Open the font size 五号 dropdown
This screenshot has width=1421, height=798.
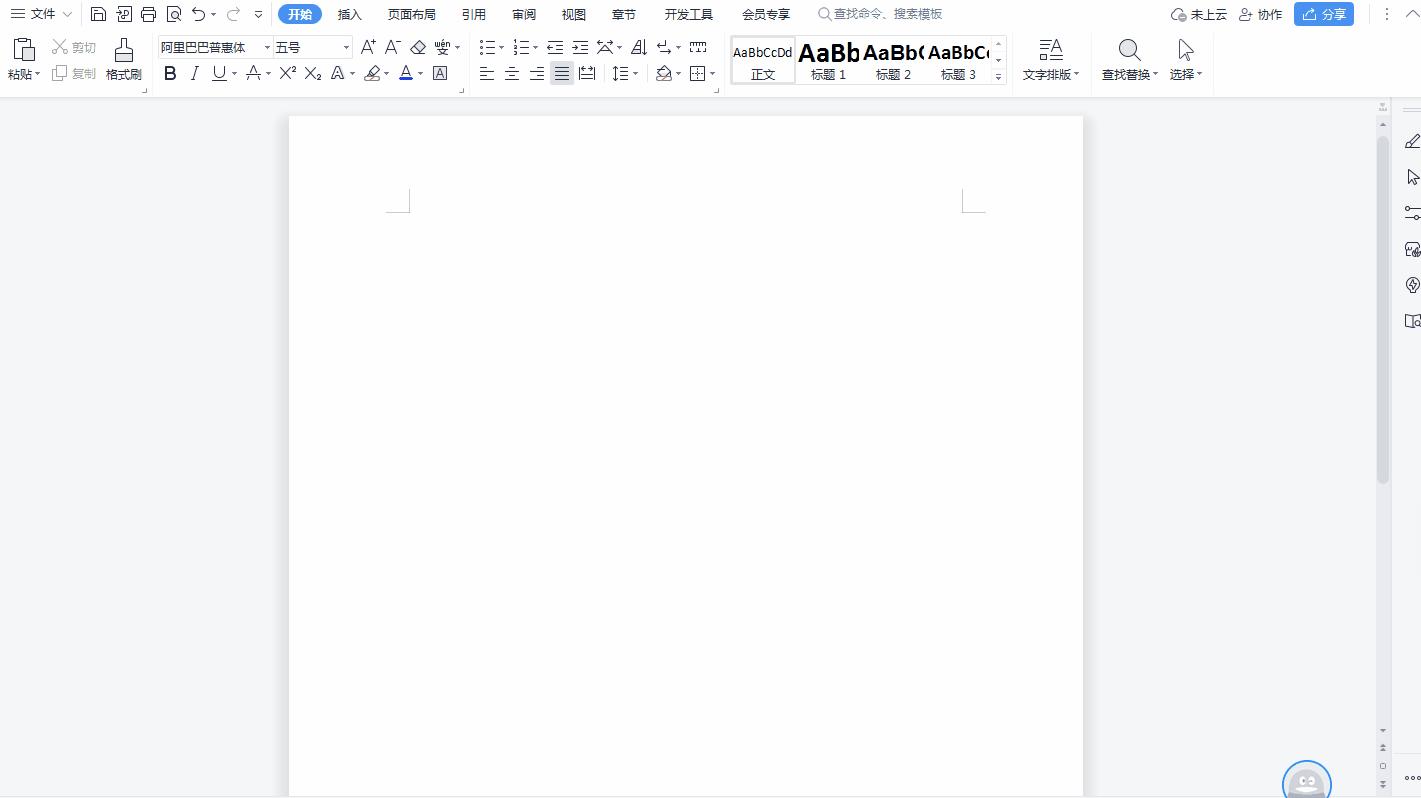click(x=346, y=47)
